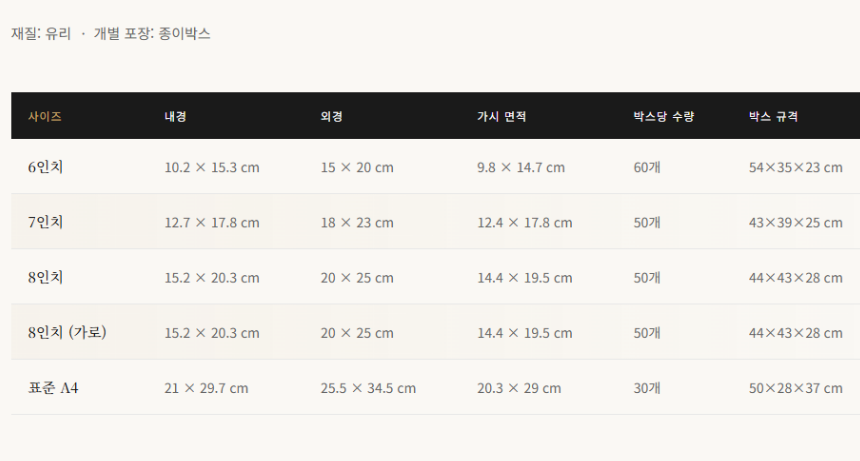Image resolution: width=860 pixels, height=461 pixels.
Task: Click the 박스 규격 column header
Action: point(773,116)
